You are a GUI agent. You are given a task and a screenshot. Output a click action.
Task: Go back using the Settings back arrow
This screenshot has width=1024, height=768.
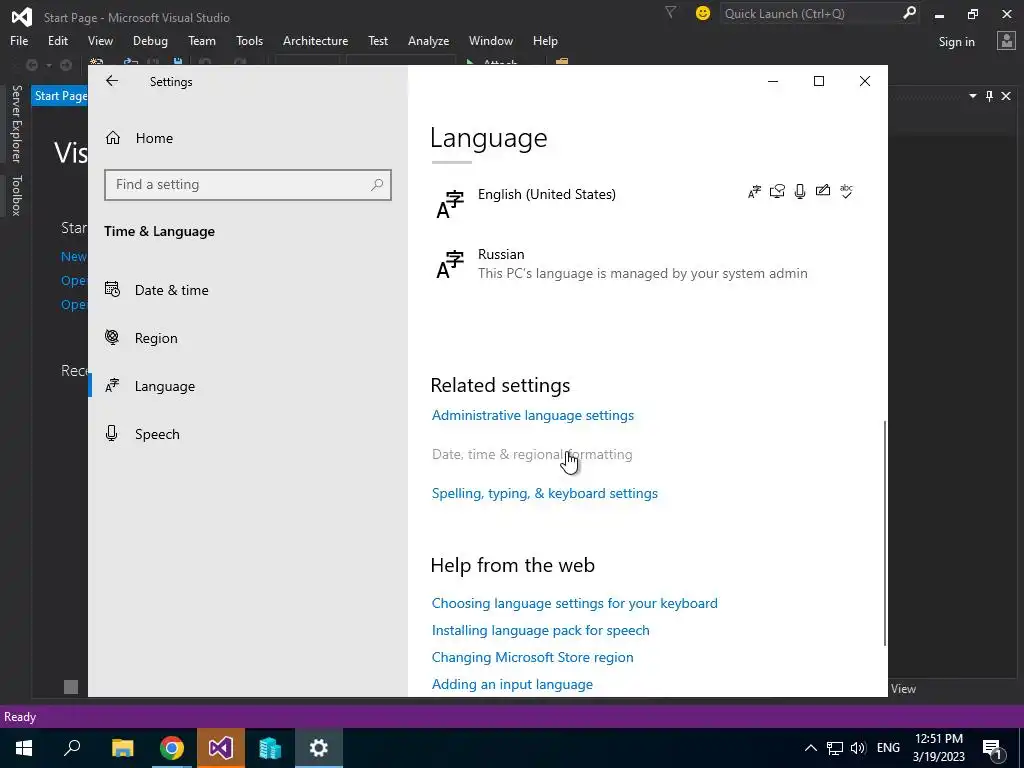point(112,81)
